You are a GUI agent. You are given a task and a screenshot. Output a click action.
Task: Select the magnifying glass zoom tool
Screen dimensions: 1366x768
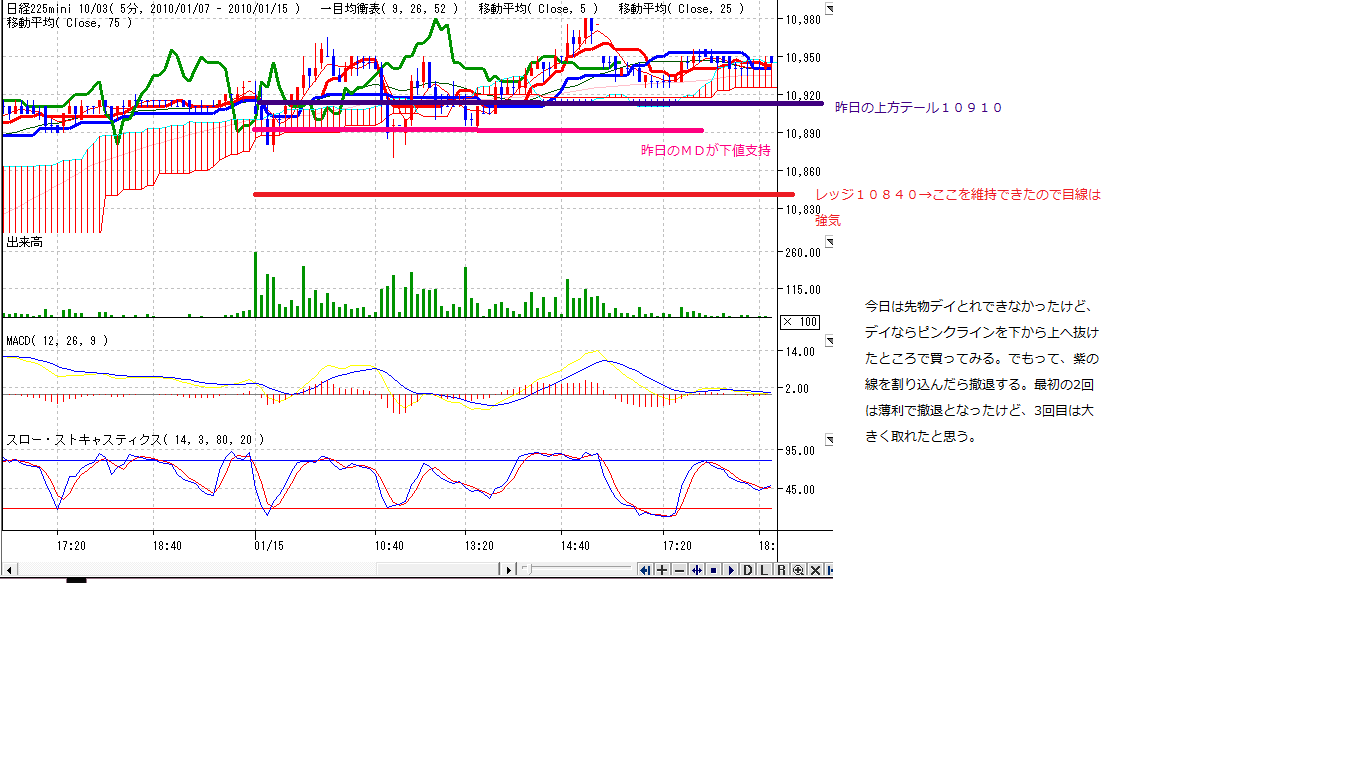[798, 570]
